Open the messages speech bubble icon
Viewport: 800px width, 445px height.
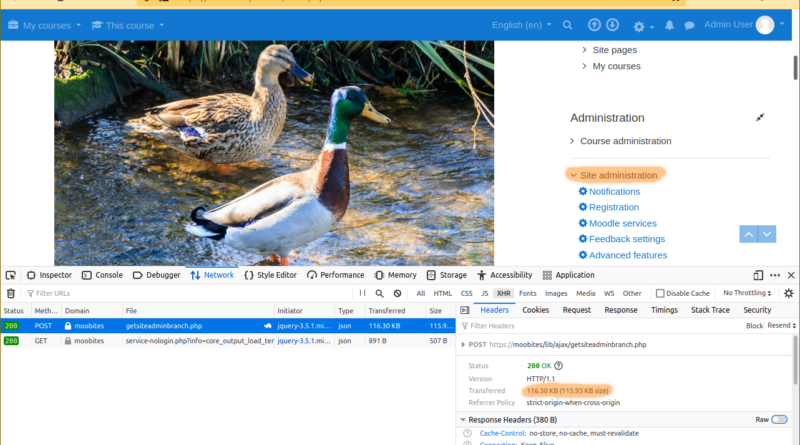click(x=689, y=26)
